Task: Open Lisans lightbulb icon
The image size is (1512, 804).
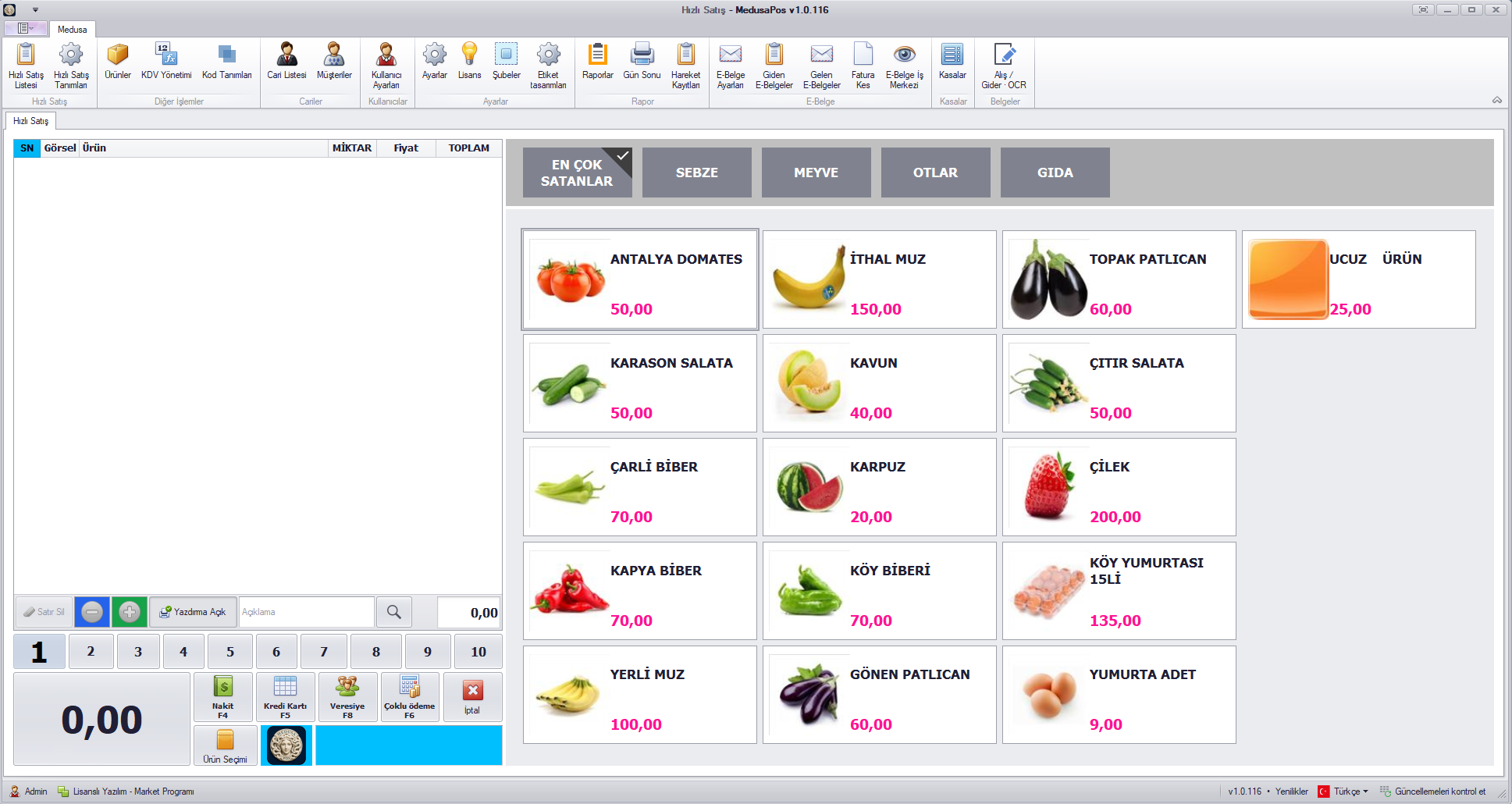Action: pyautogui.click(x=469, y=61)
